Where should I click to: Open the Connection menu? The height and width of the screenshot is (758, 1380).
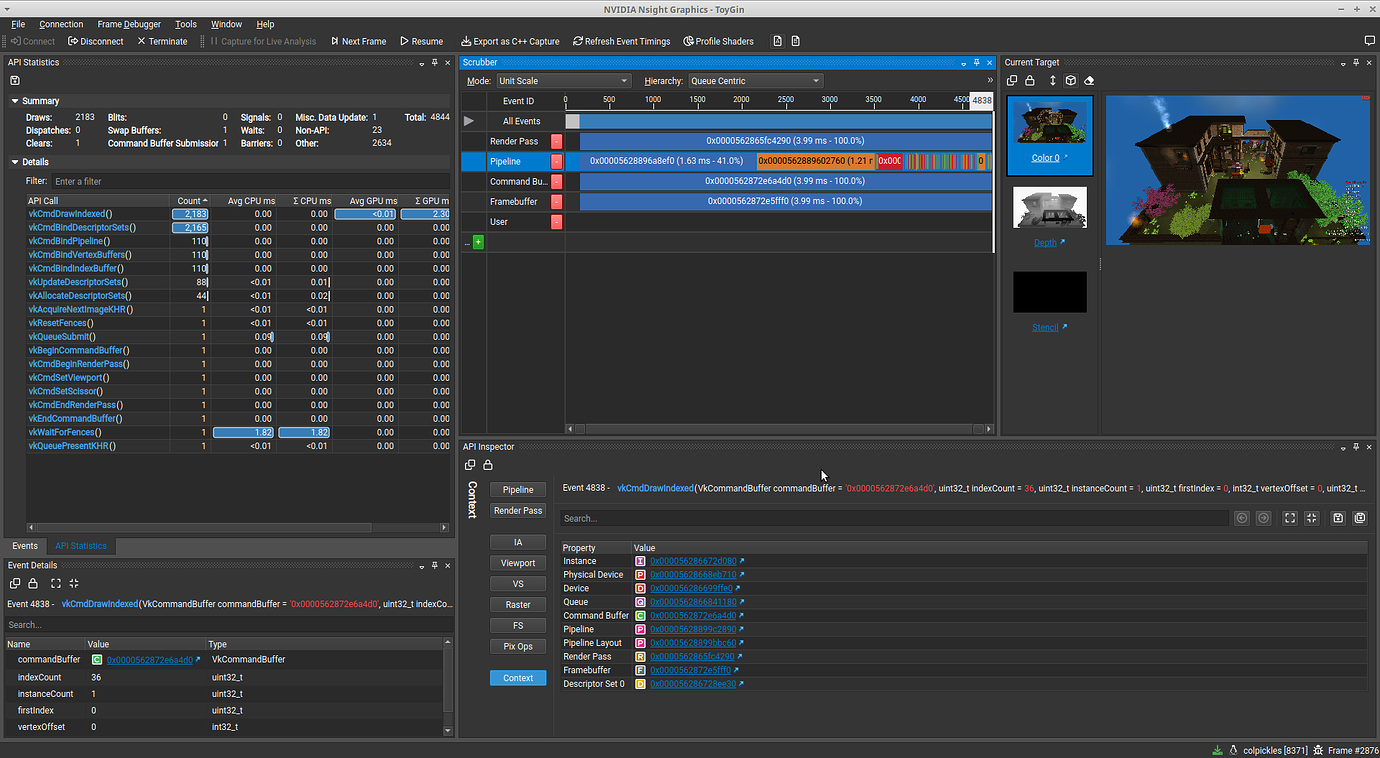tap(62, 24)
